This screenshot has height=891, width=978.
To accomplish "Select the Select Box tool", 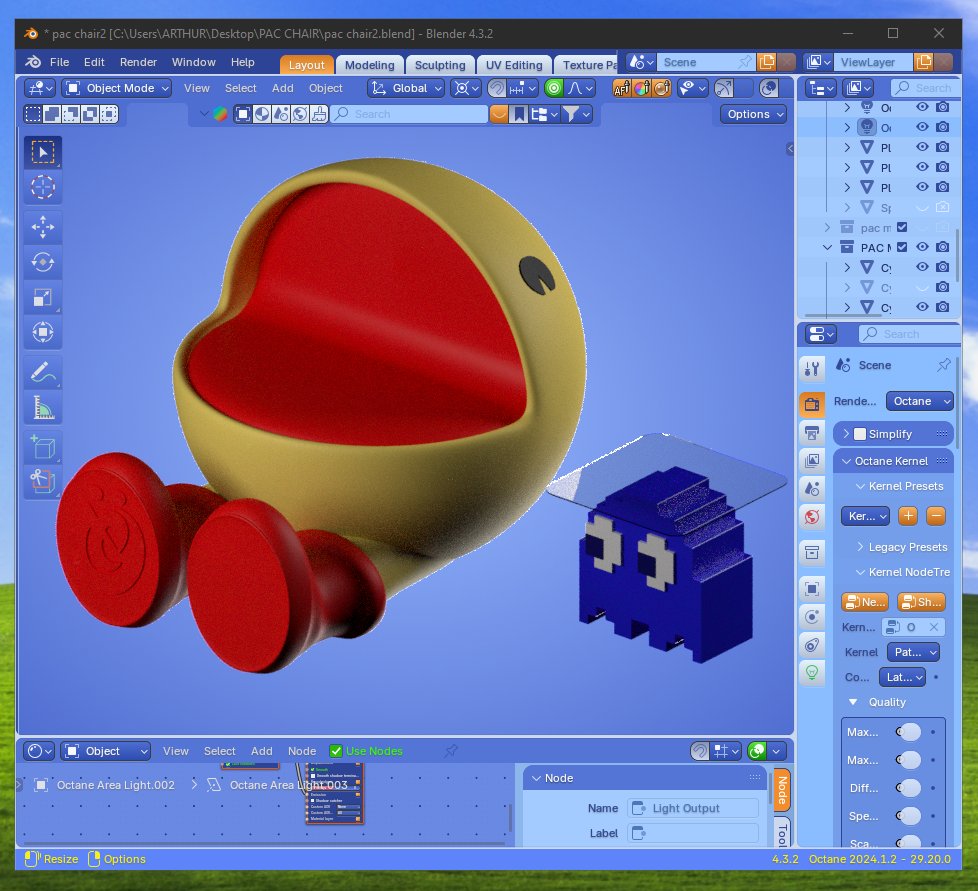I will click(42, 152).
